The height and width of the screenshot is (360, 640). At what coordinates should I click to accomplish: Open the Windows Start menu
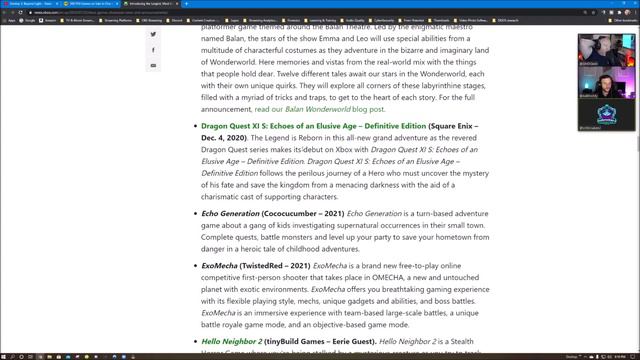coord(3,357)
